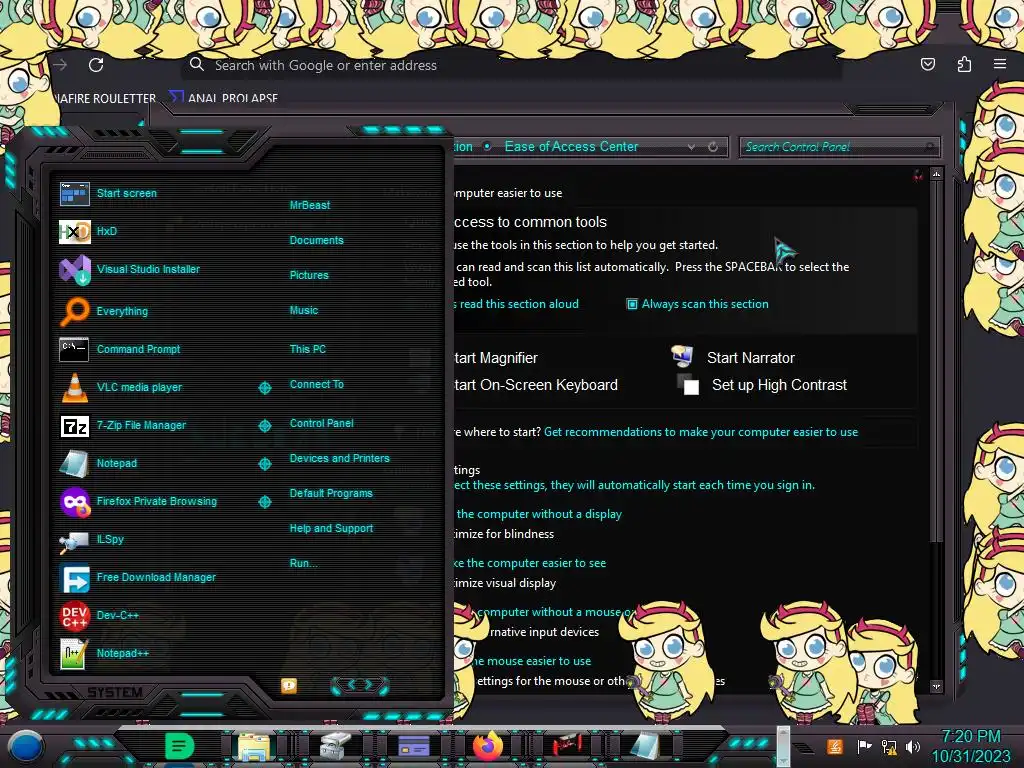Open the Action Center flag icon
Viewport: 1024px width, 768px height.
pos(864,746)
